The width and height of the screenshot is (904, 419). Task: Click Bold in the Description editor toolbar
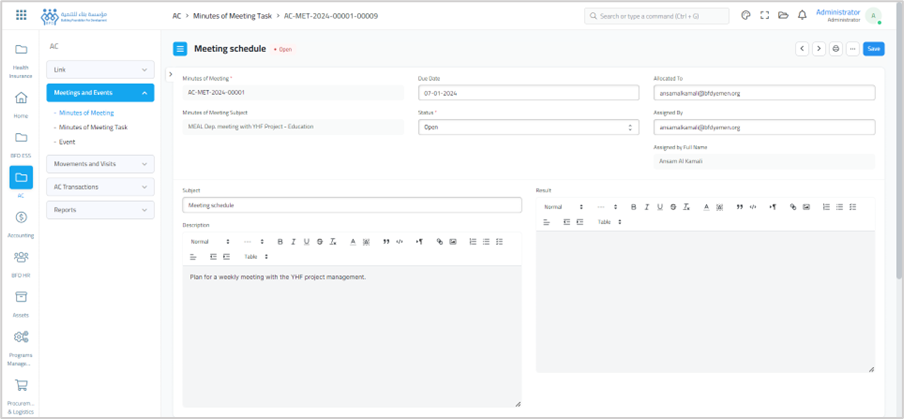[x=280, y=242]
